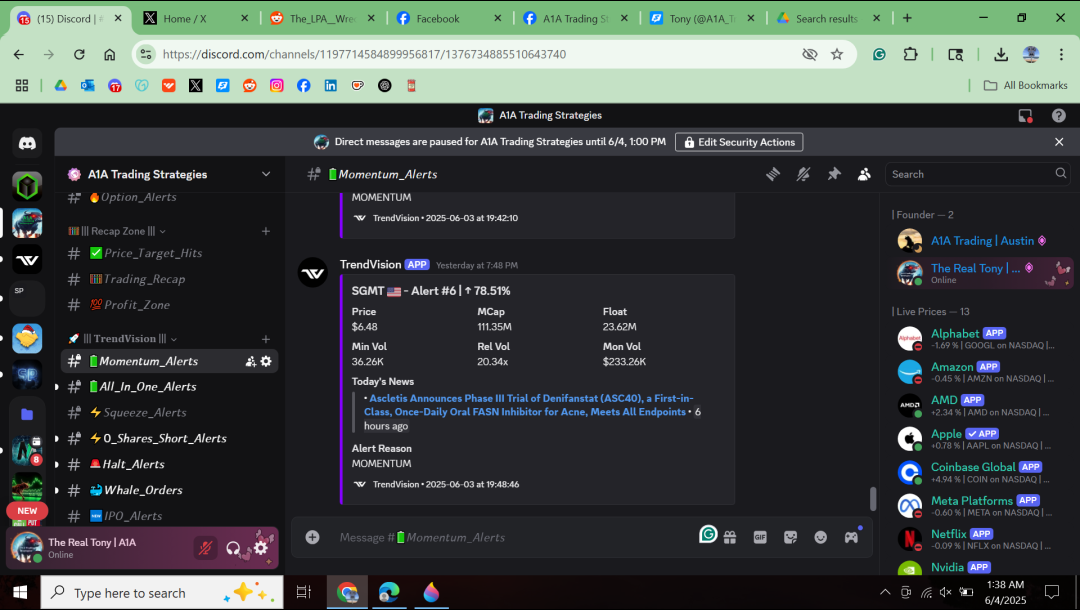The height and width of the screenshot is (610, 1080).
Task: Toggle channel notification settings bell icon
Action: [803, 174]
